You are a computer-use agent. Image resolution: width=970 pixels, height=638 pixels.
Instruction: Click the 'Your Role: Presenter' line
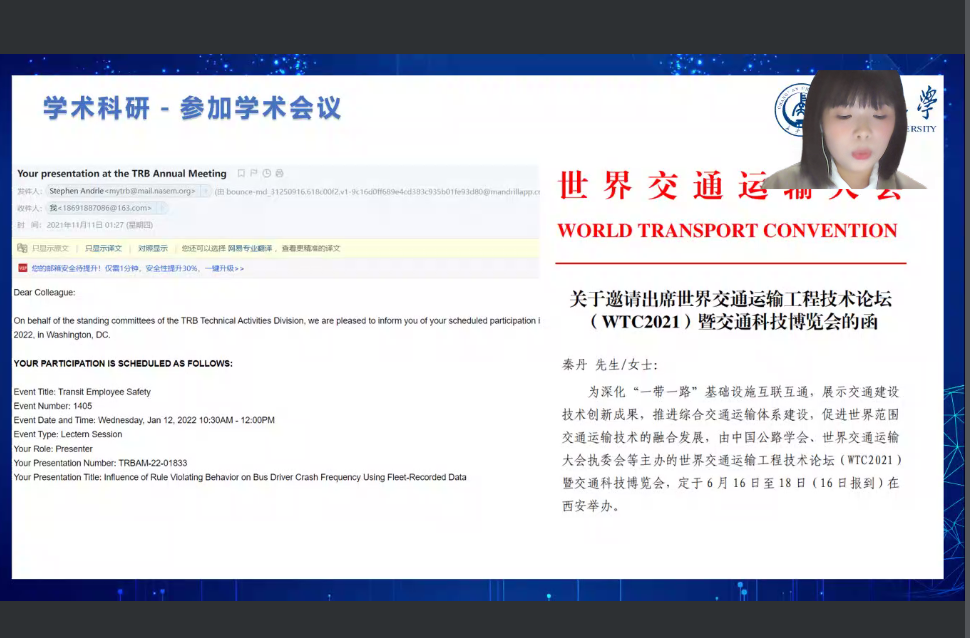[53, 449]
